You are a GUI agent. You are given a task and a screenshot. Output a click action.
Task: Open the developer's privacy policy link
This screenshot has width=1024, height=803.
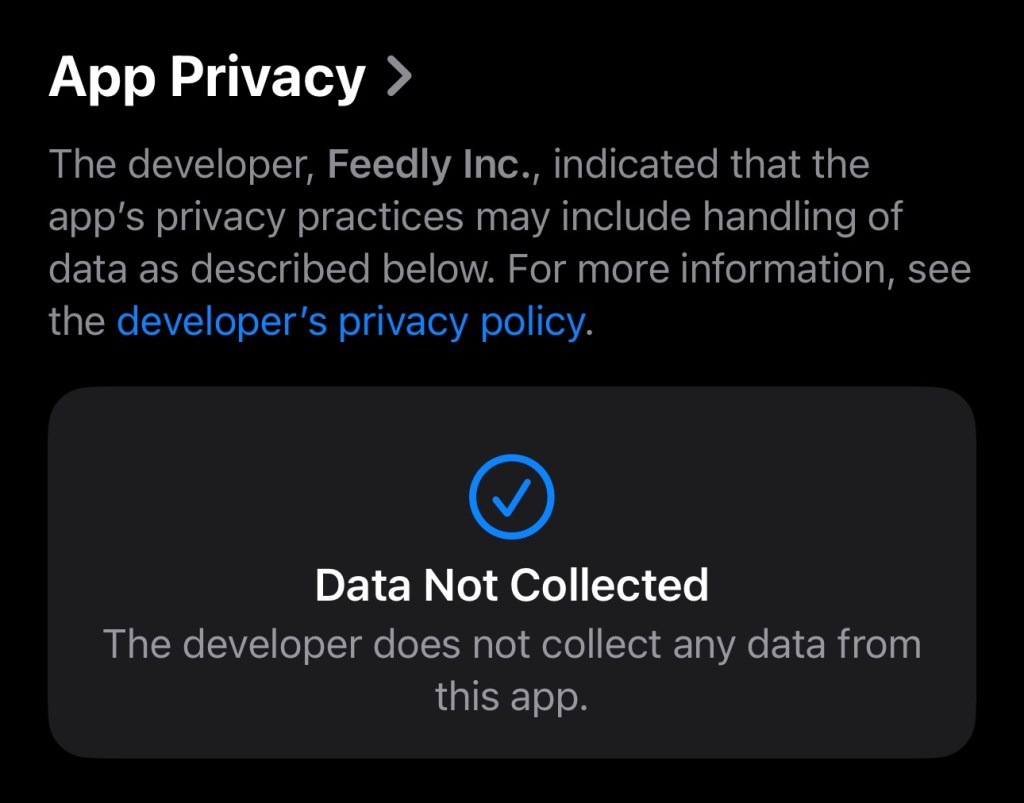click(x=350, y=322)
